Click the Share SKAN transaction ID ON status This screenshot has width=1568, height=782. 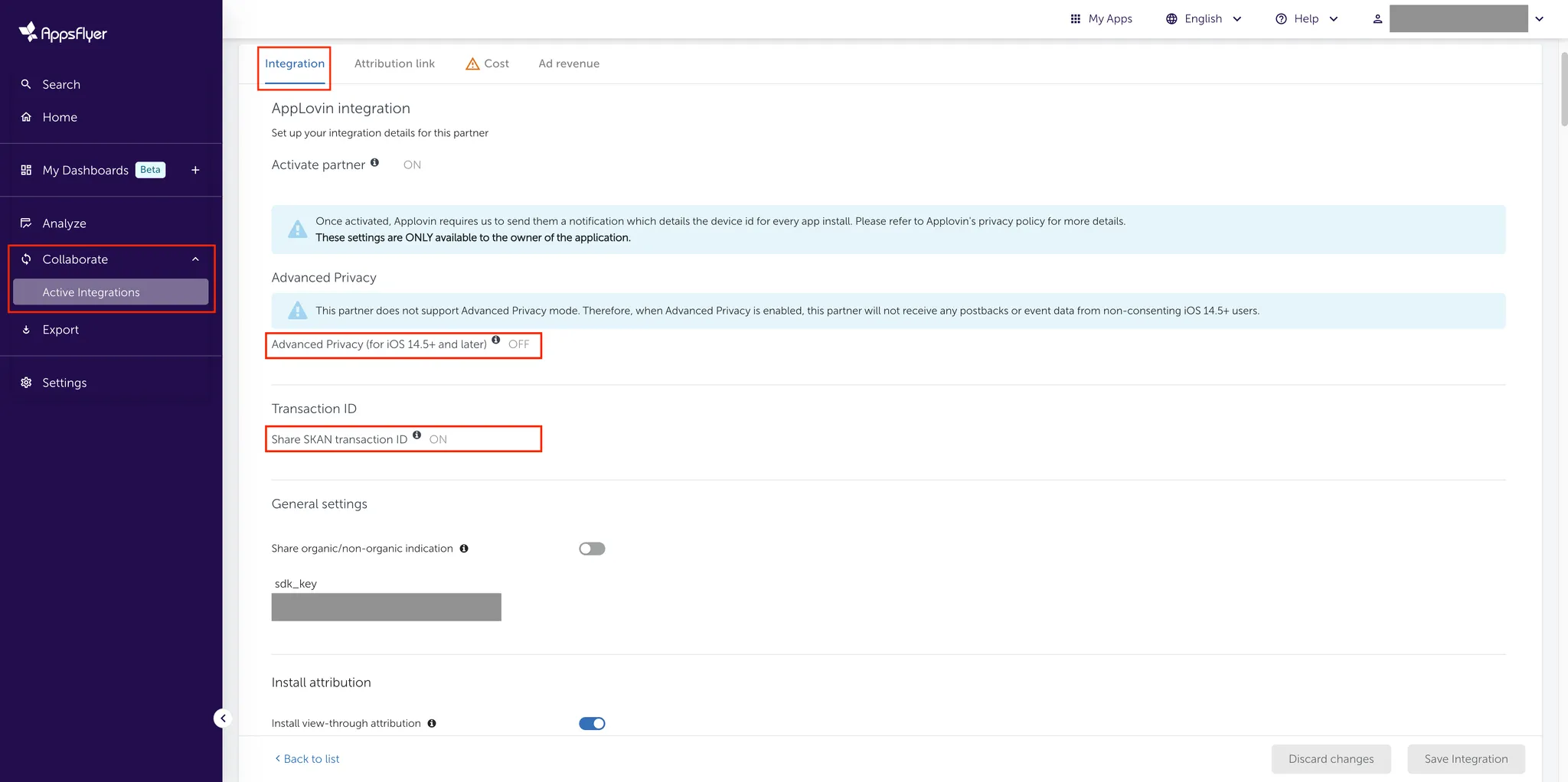[438, 439]
